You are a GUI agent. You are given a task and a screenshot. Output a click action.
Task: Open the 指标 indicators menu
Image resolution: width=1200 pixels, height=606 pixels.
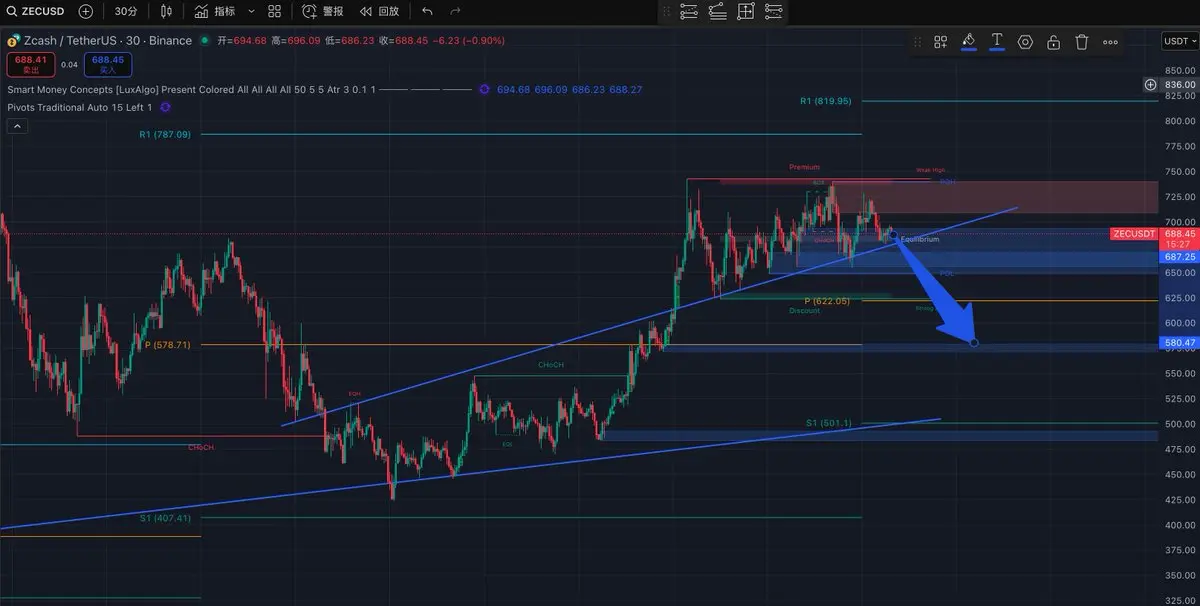click(x=215, y=11)
